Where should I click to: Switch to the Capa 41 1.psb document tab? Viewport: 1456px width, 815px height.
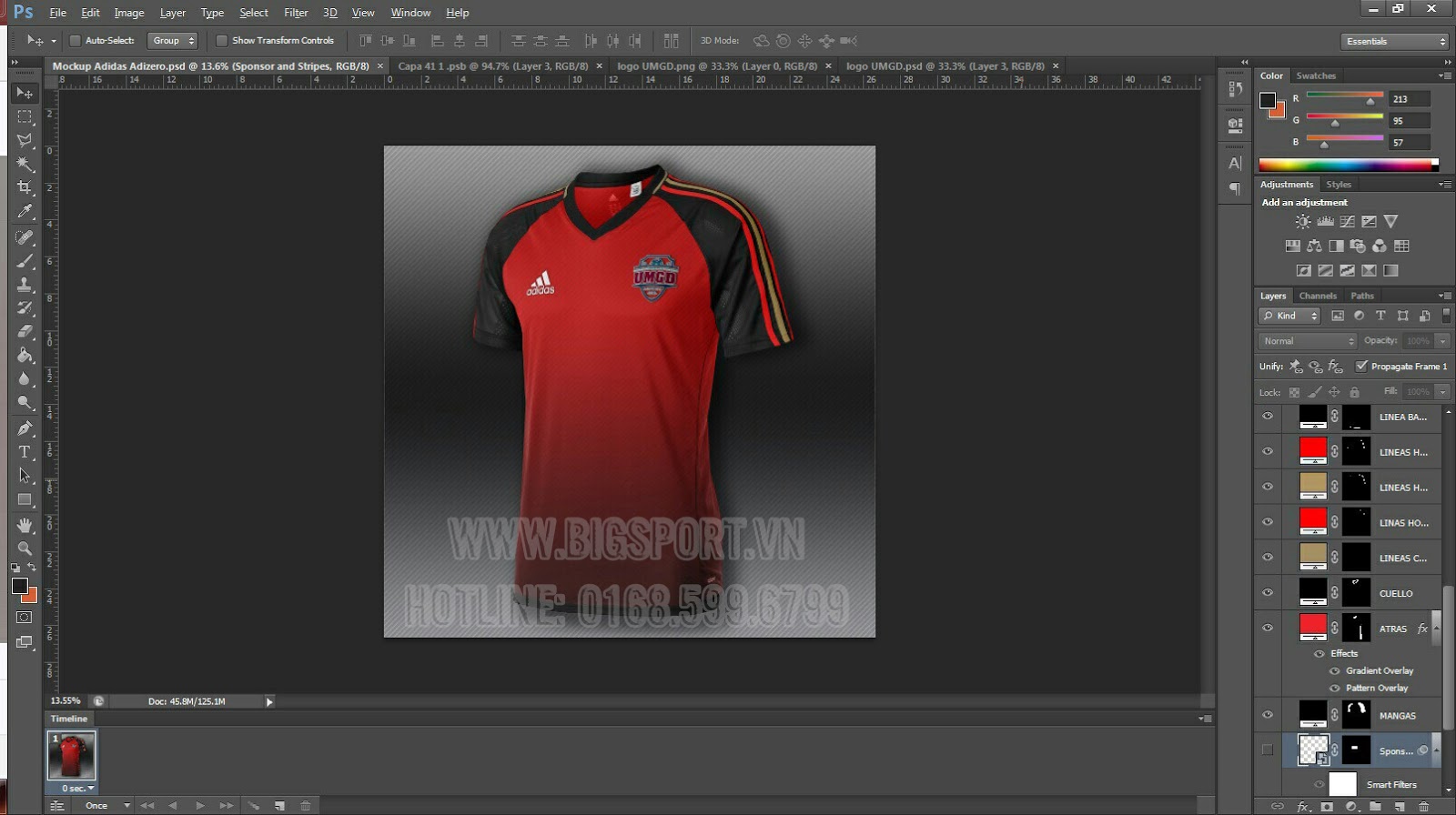[x=493, y=66]
